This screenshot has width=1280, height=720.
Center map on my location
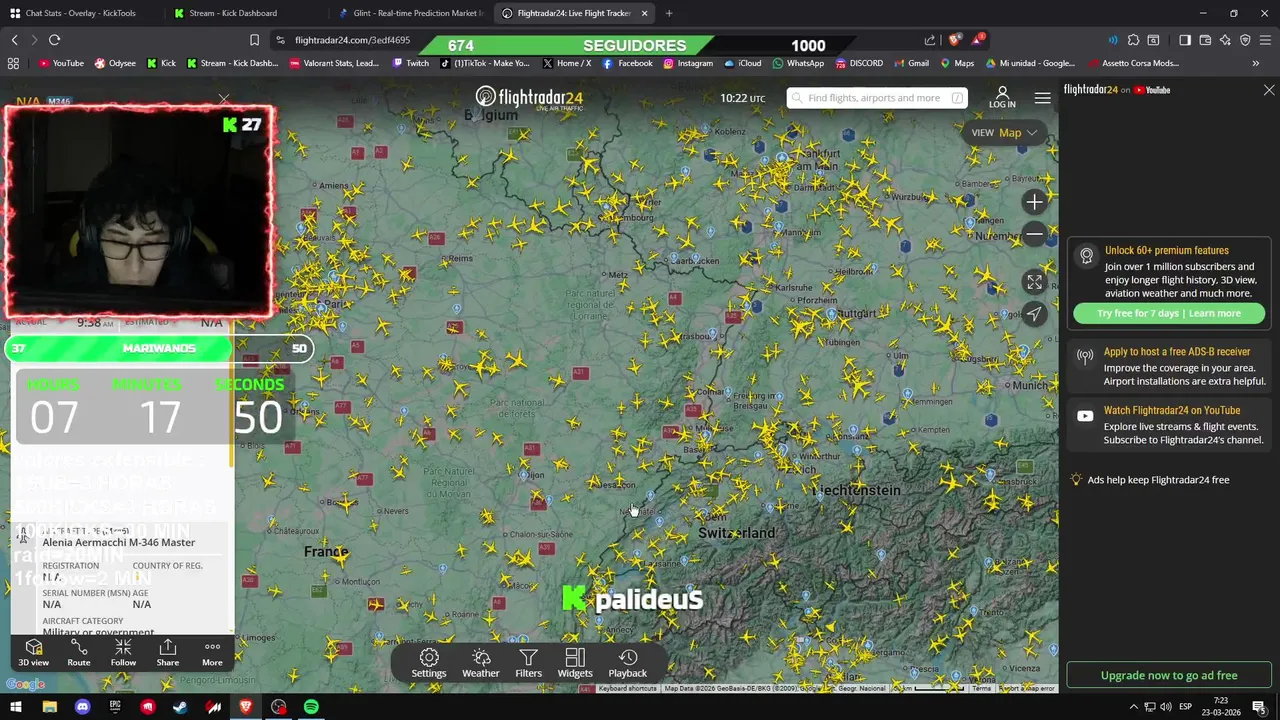point(1034,314)
